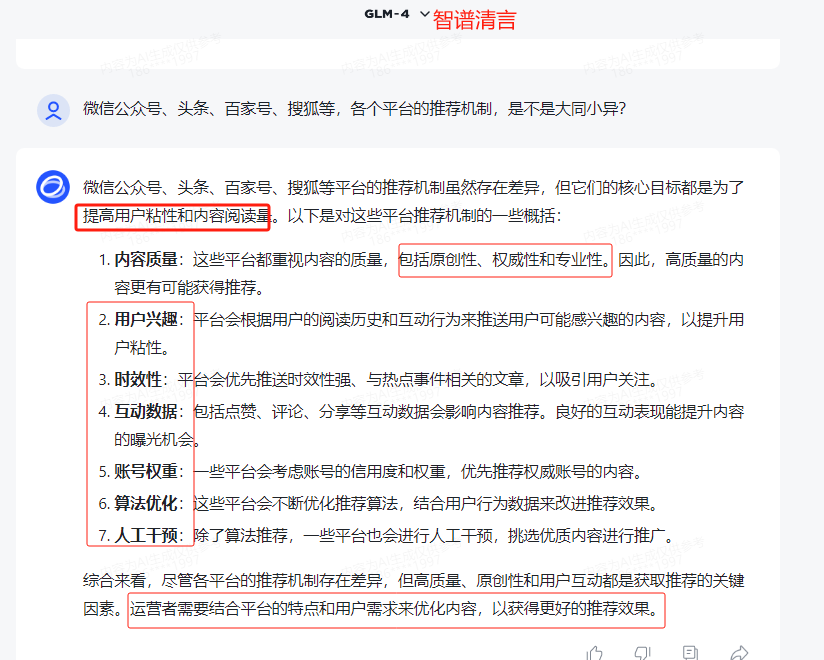Screen dimensions: 824x660
Task: Click the 时效性 bold heading
Action: 138,380
